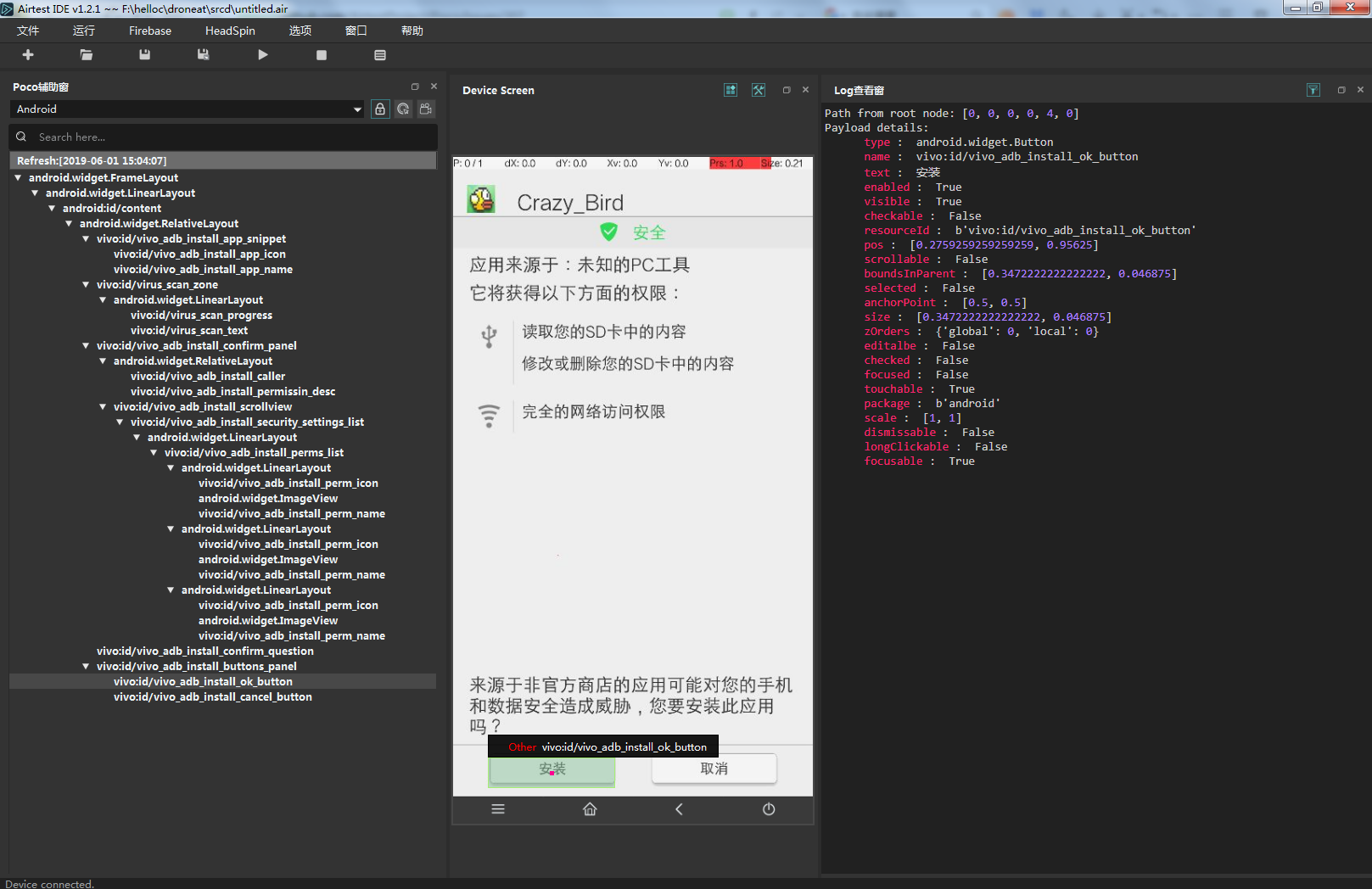
Task: Close the Log viewer panel
Action: point(1360,90)
